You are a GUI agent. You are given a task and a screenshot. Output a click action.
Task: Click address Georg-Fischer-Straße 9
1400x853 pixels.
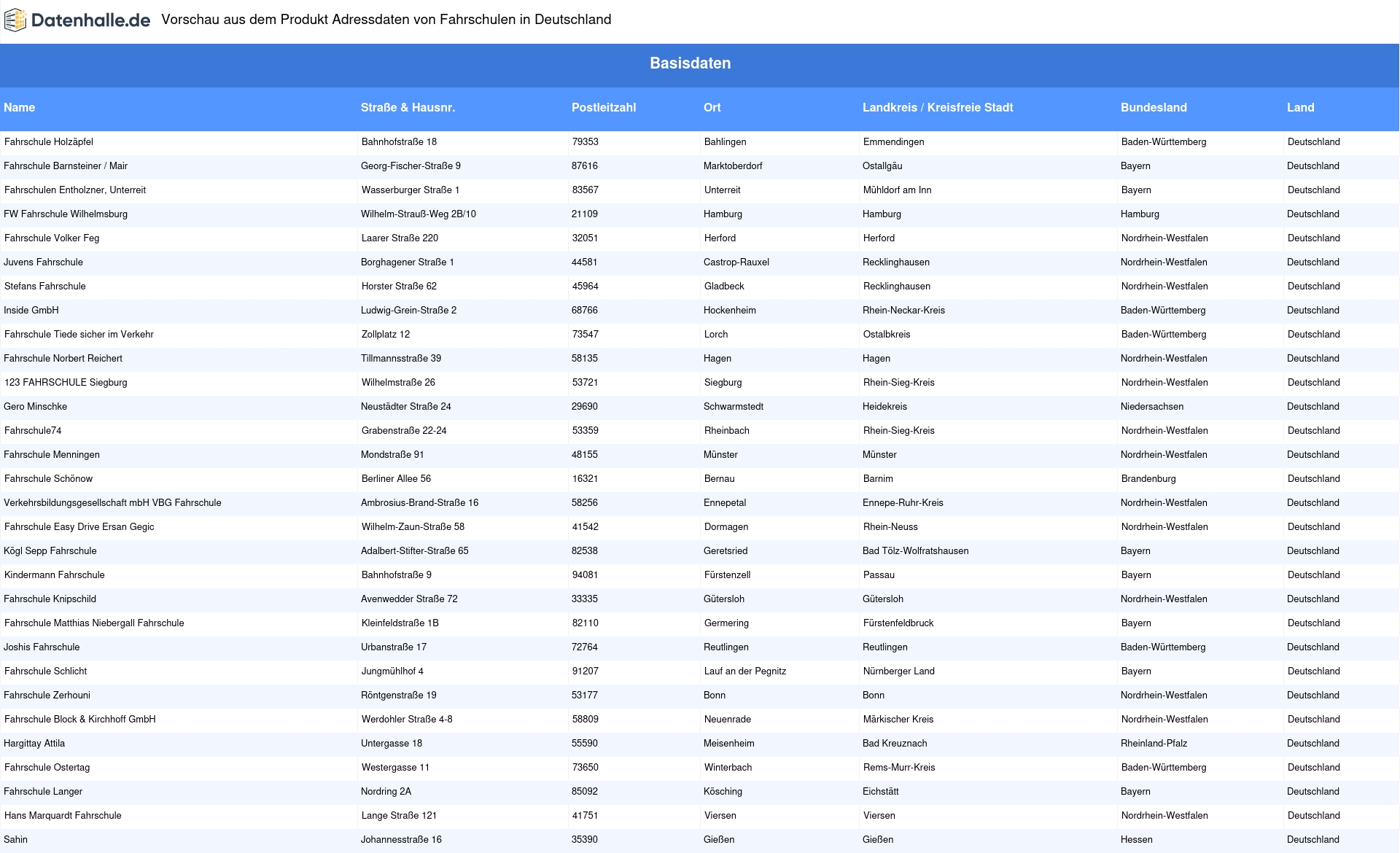pyautogui.click(x=411, y=165)
